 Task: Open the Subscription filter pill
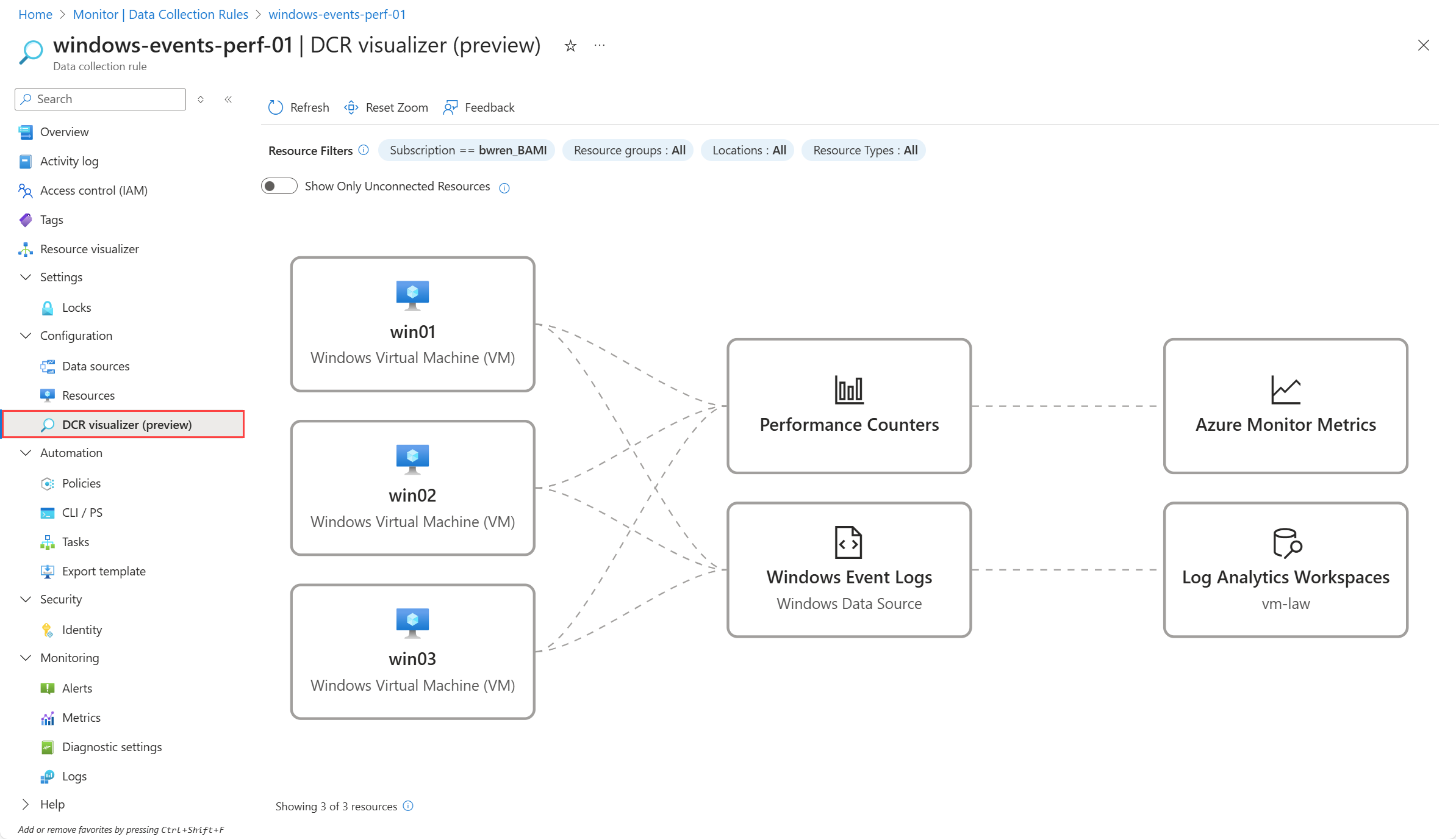467,150
